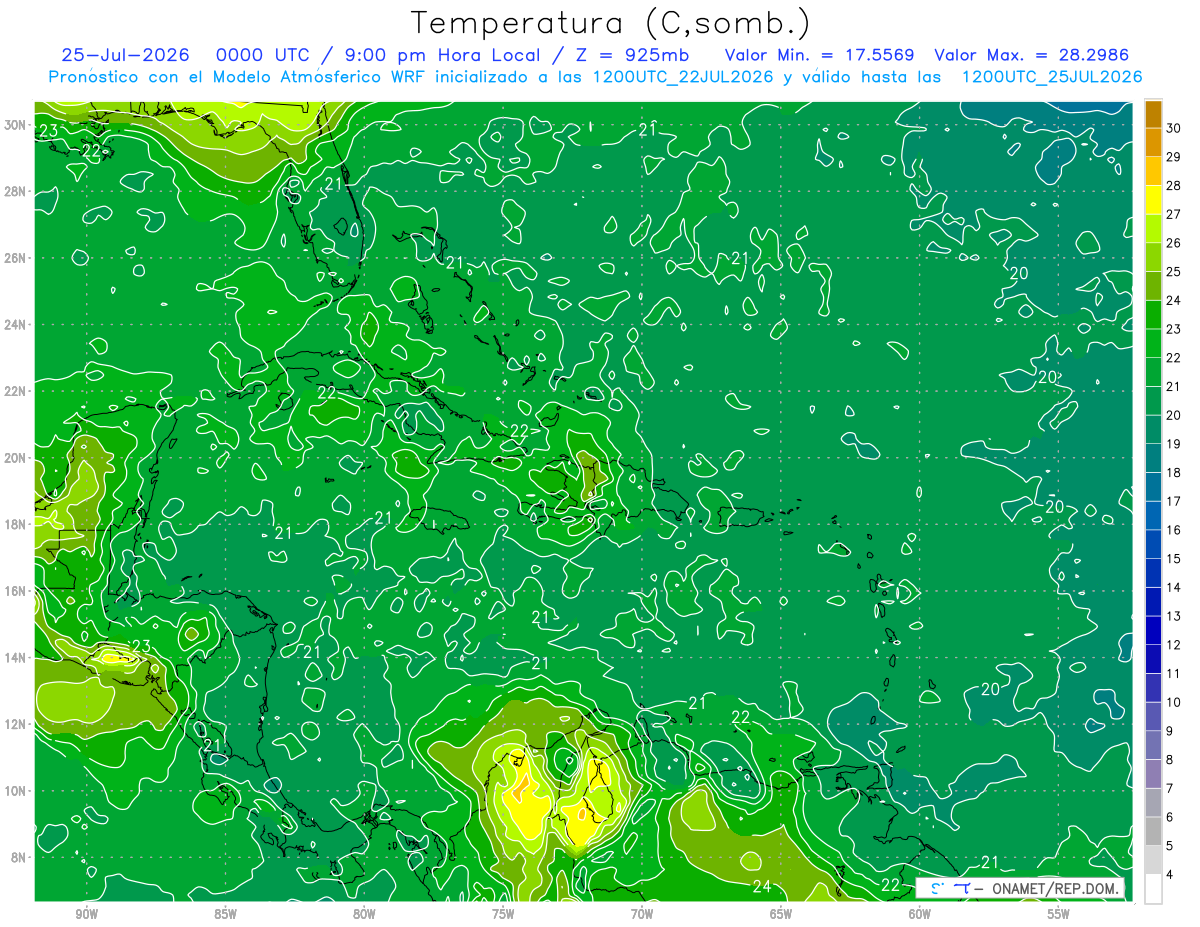Click the "14N" latitude label
1200x927 pixels.
[16, 658]
